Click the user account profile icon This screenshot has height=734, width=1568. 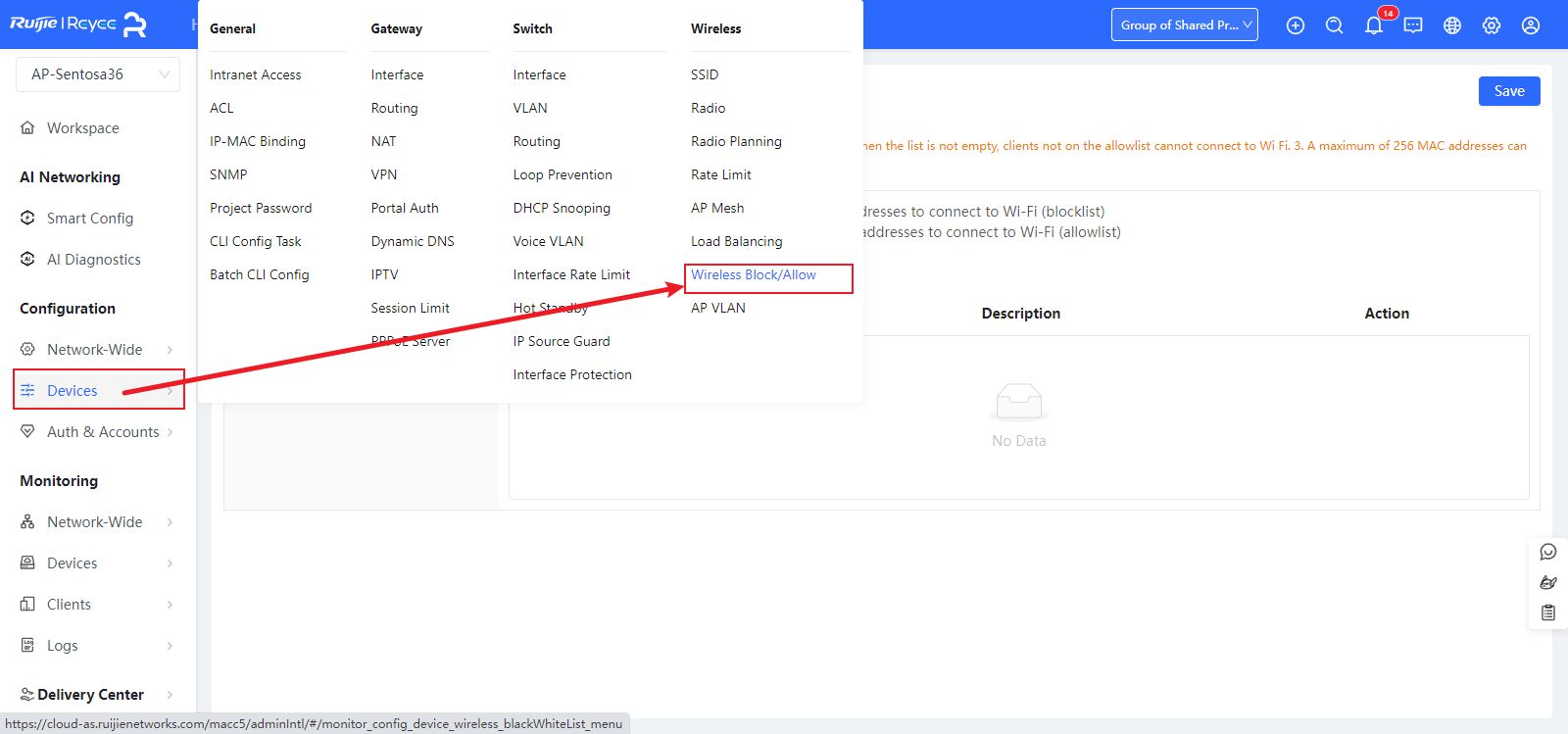pos(1531,25)
